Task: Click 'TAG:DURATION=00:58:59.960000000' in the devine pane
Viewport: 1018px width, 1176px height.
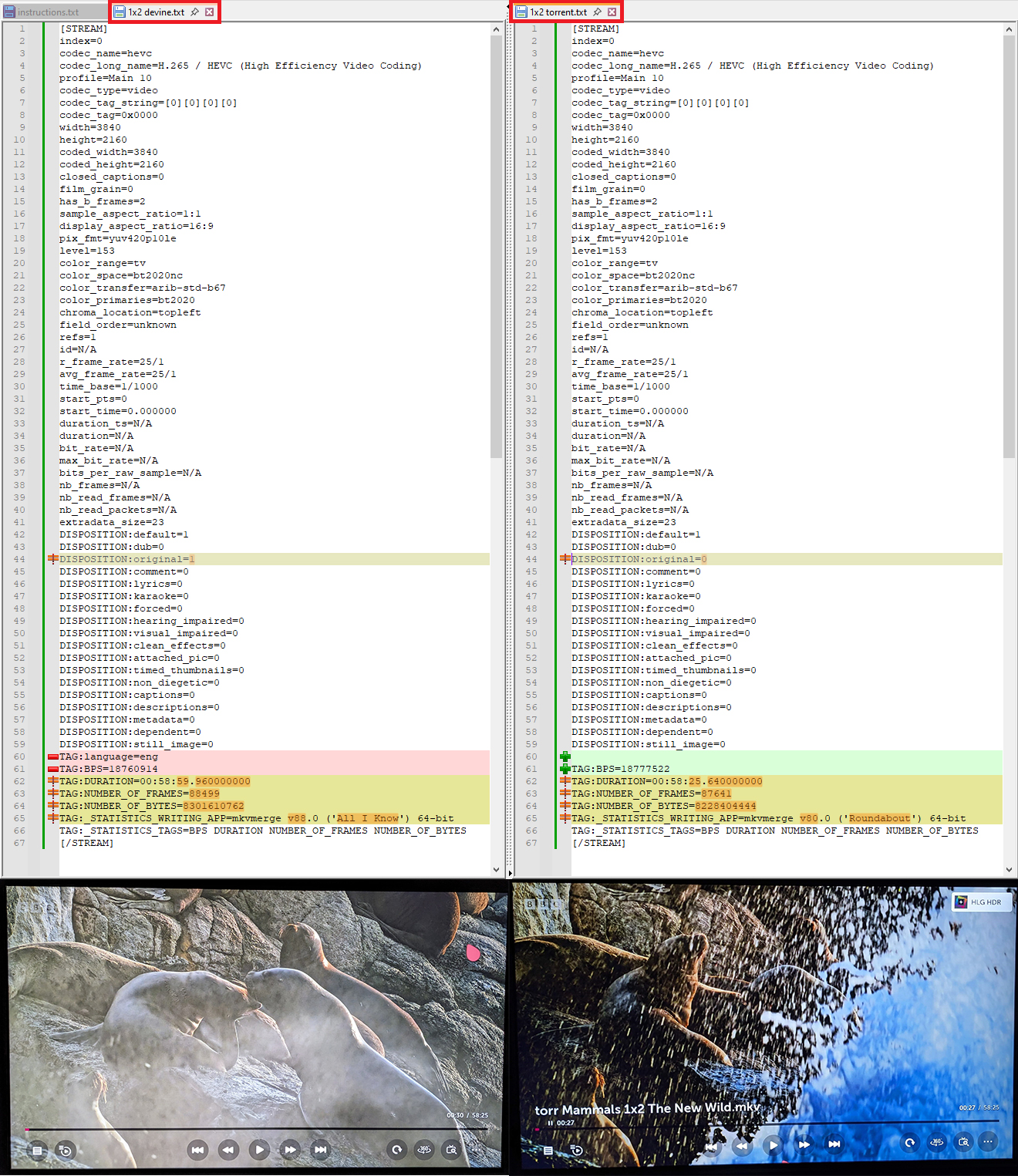Action: (x=155, y=781)
